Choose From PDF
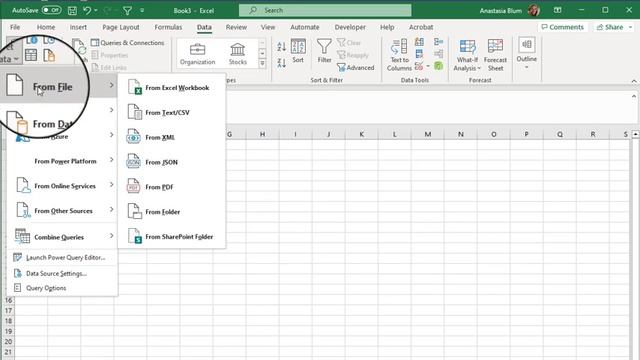 pos(171,187)
